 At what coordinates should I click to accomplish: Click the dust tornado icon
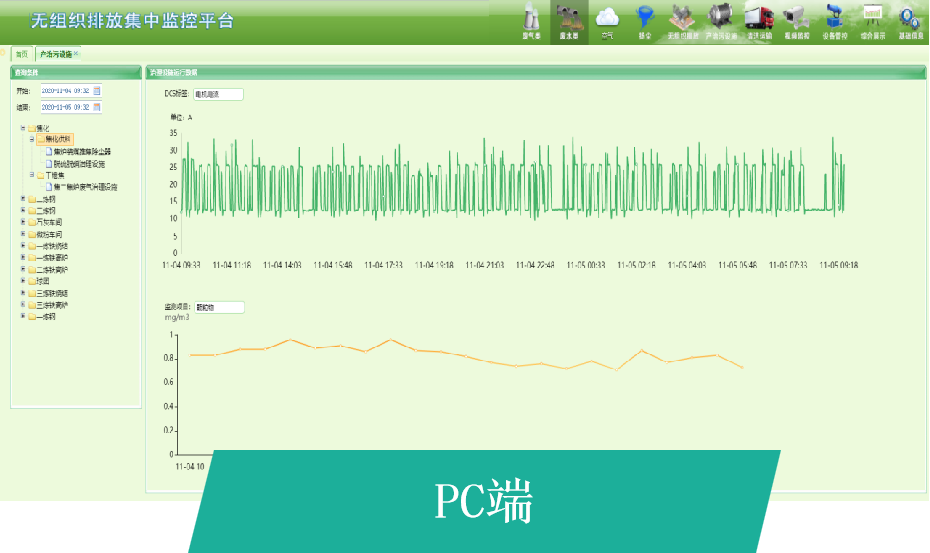[645, 20]
